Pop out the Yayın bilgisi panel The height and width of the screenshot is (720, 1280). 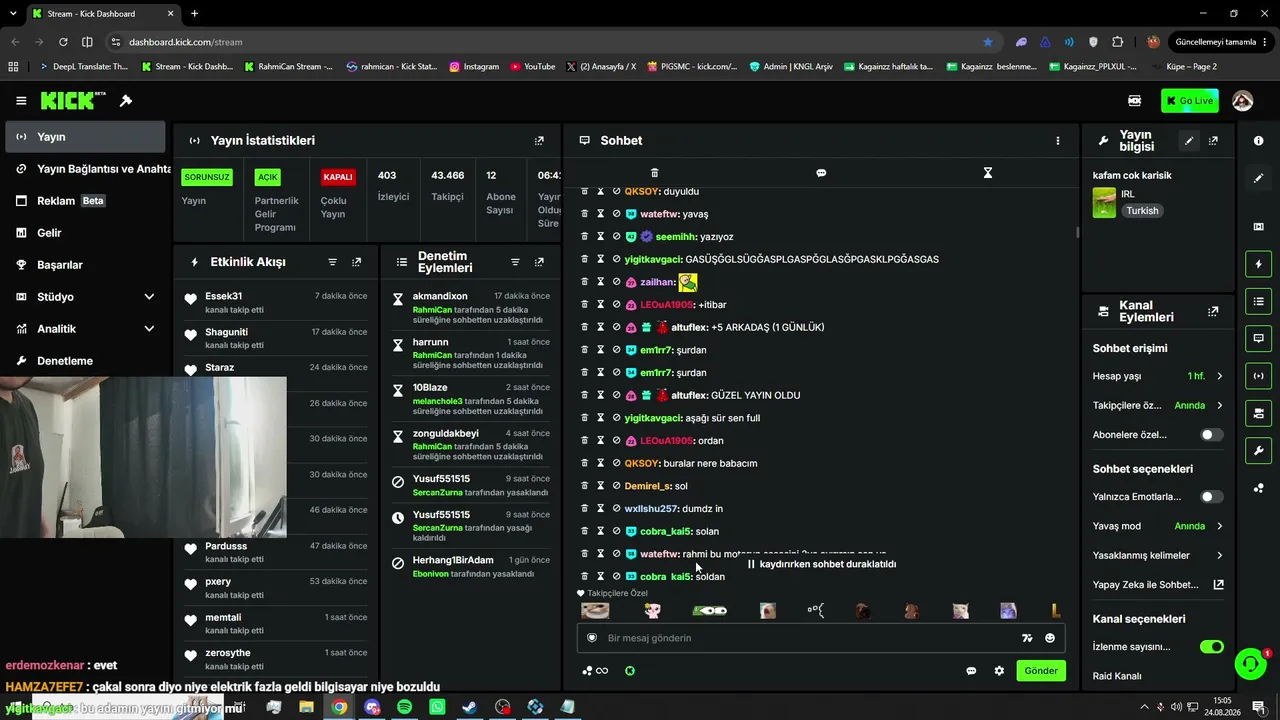1213,141
